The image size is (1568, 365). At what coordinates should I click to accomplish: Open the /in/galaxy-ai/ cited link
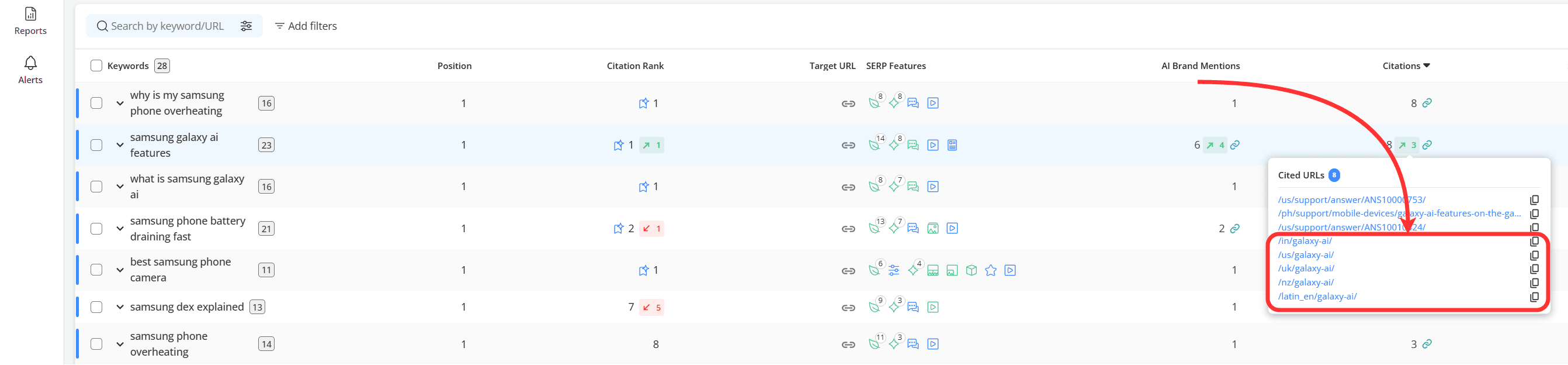coord(1305,242)
